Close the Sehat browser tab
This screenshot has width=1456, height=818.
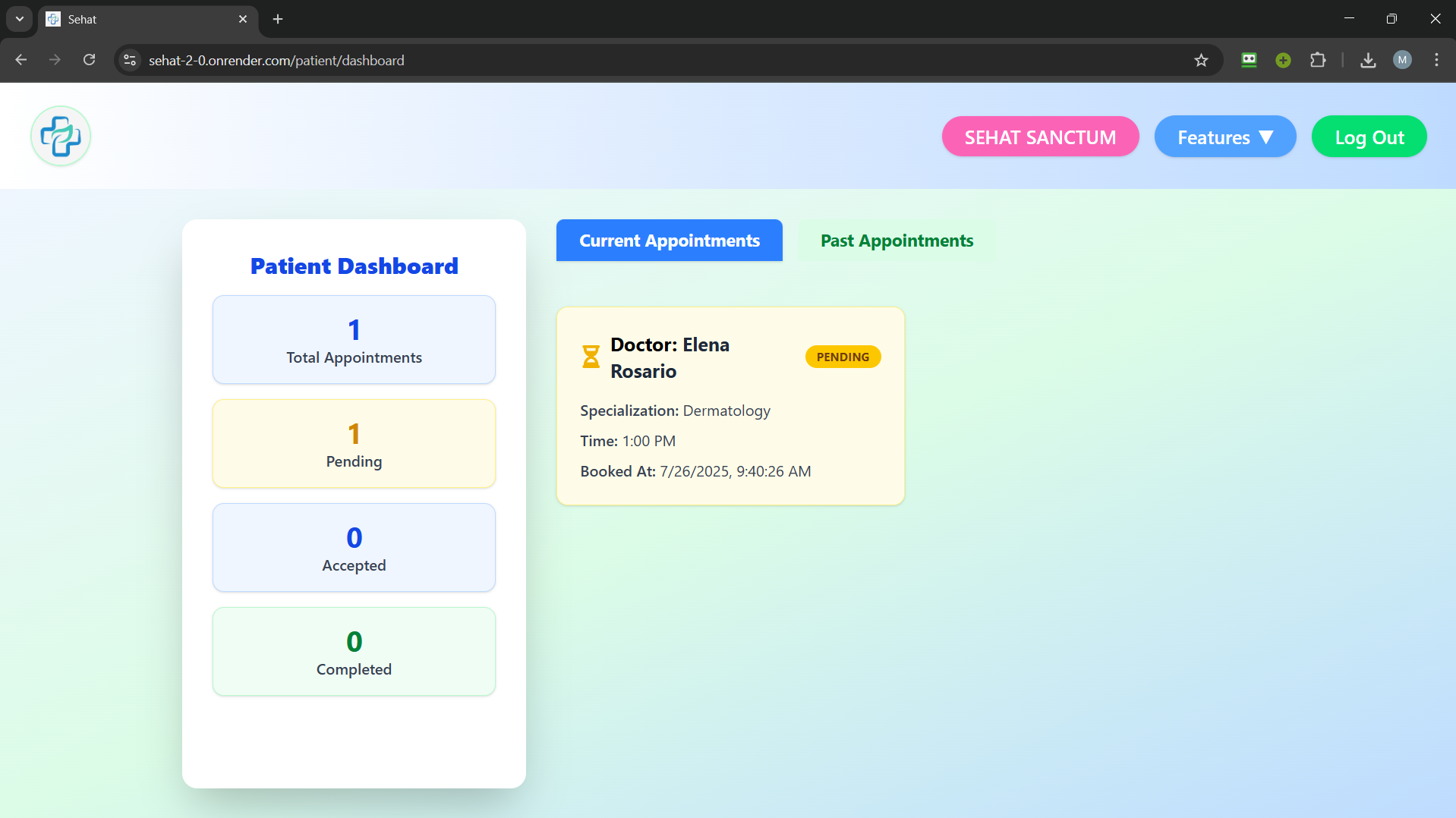pos(243,19)
